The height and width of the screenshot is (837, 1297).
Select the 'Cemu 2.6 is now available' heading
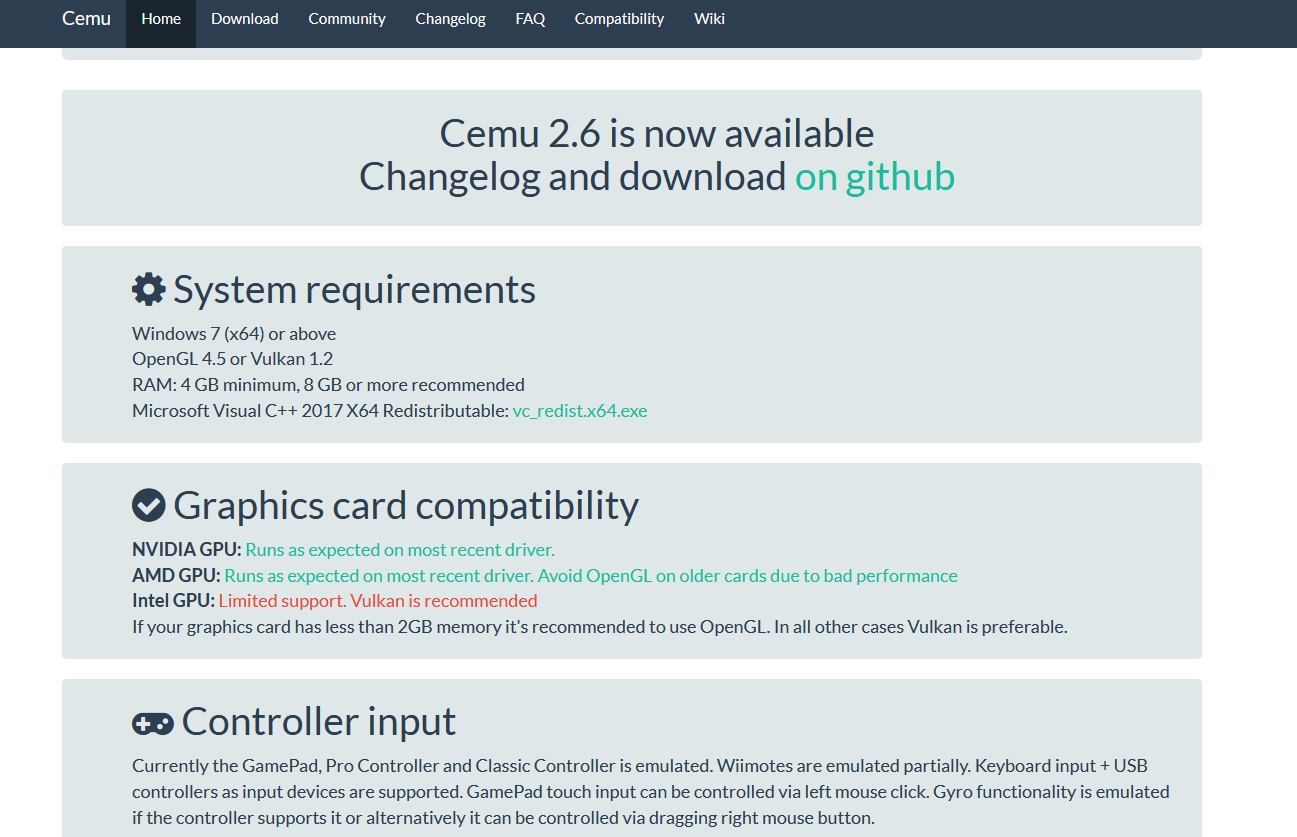(657, 133)
